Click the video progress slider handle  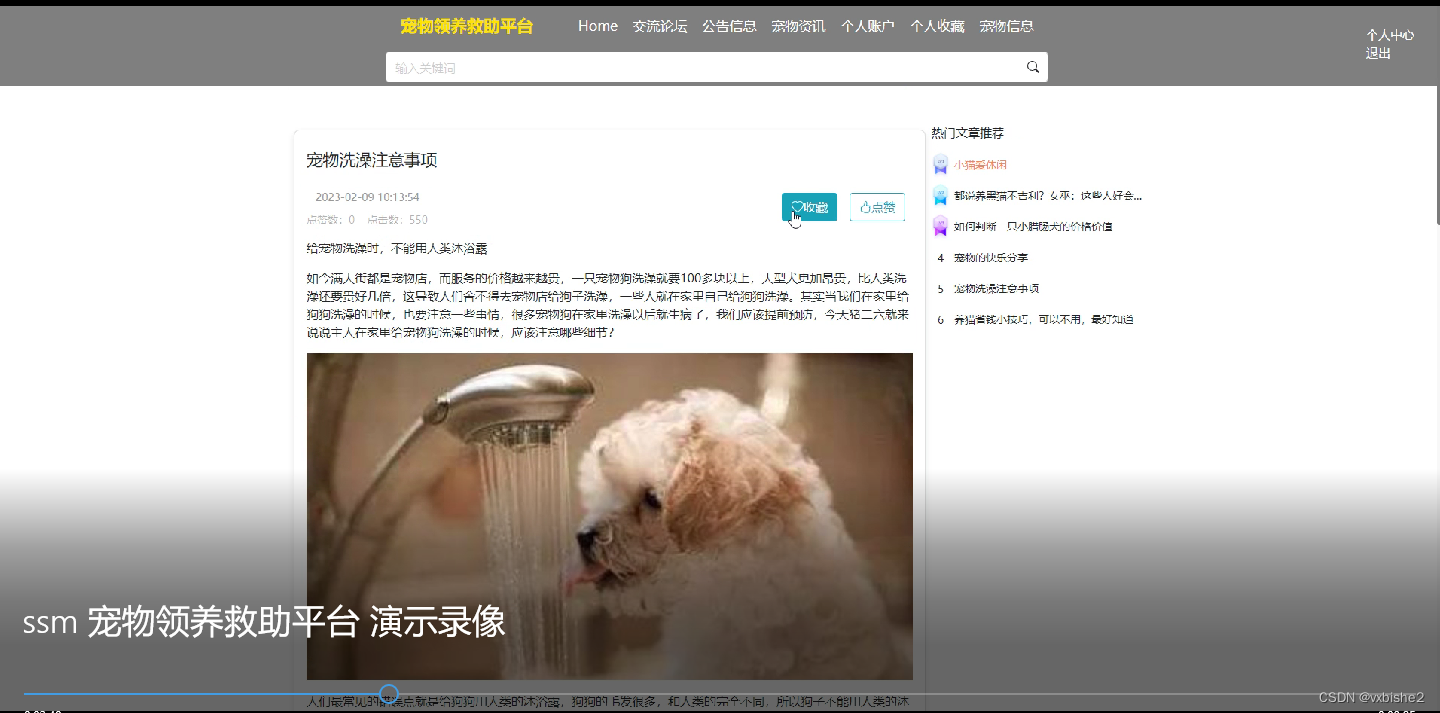click(x=389, y=693)
